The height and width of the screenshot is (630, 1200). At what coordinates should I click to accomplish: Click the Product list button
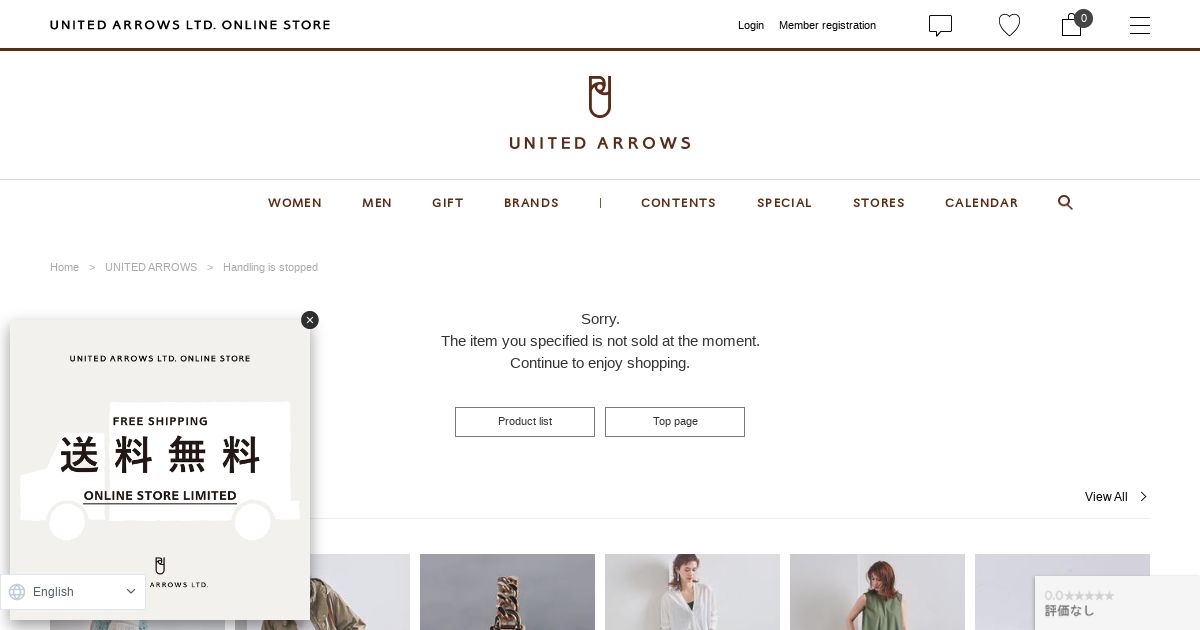[x=525, y=422]
